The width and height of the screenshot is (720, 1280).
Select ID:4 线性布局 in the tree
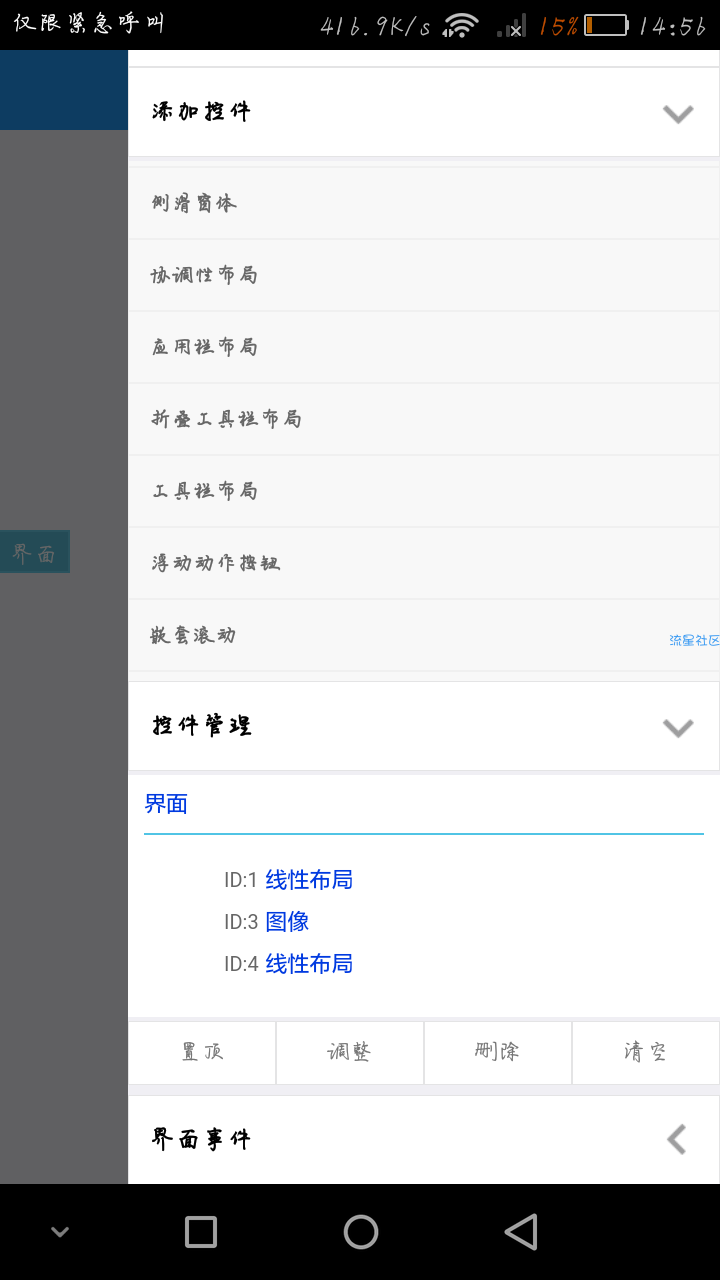point(288,964)
